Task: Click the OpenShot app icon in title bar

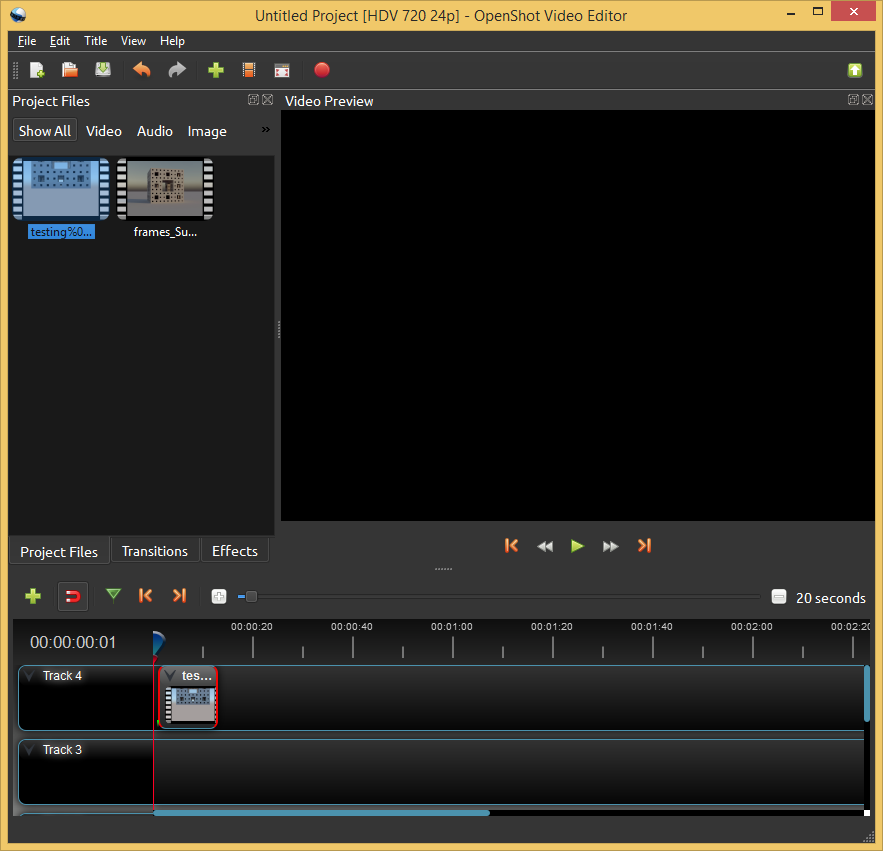Action: point(18,15)
